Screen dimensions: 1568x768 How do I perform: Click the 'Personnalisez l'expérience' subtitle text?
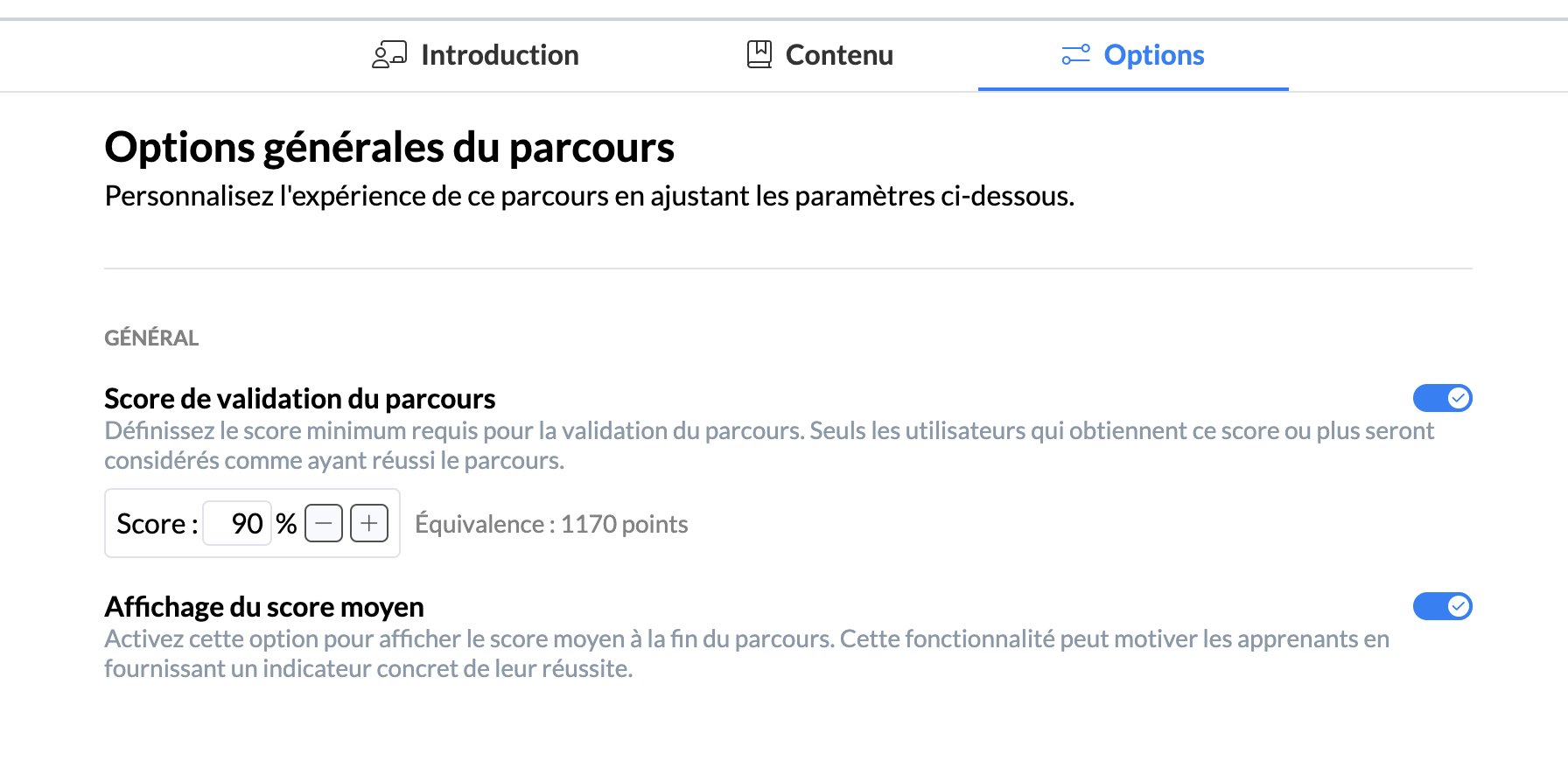point(589,196)
